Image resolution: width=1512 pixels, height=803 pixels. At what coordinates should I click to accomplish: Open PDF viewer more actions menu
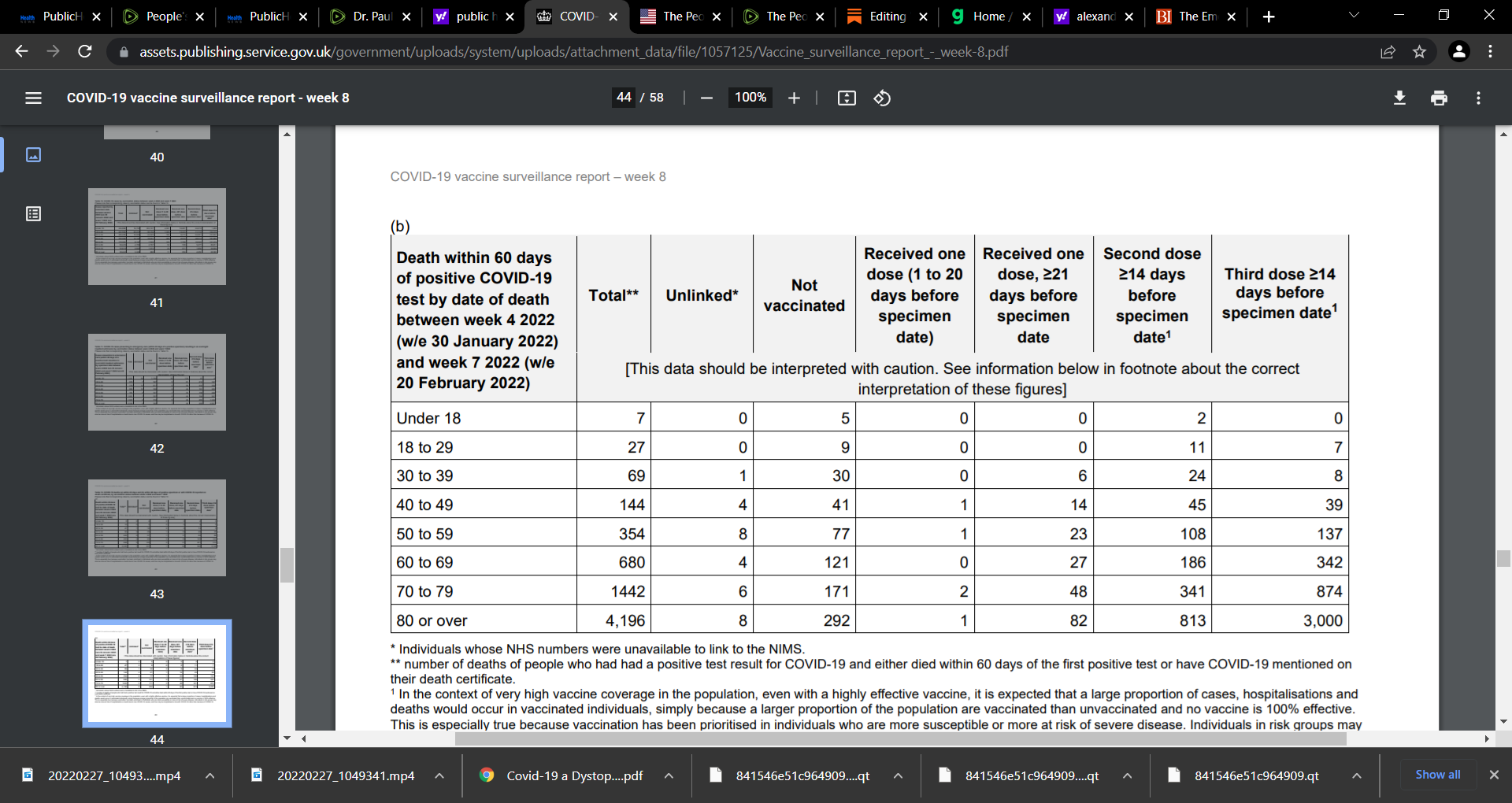1478,98
